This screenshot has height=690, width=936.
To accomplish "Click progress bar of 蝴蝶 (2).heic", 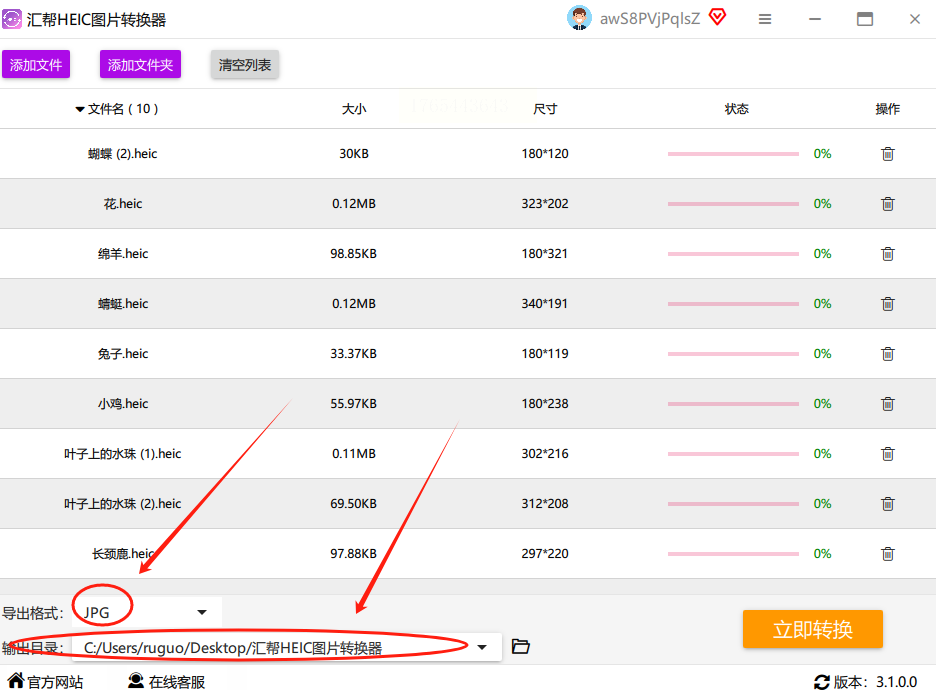I will point(733,154).
